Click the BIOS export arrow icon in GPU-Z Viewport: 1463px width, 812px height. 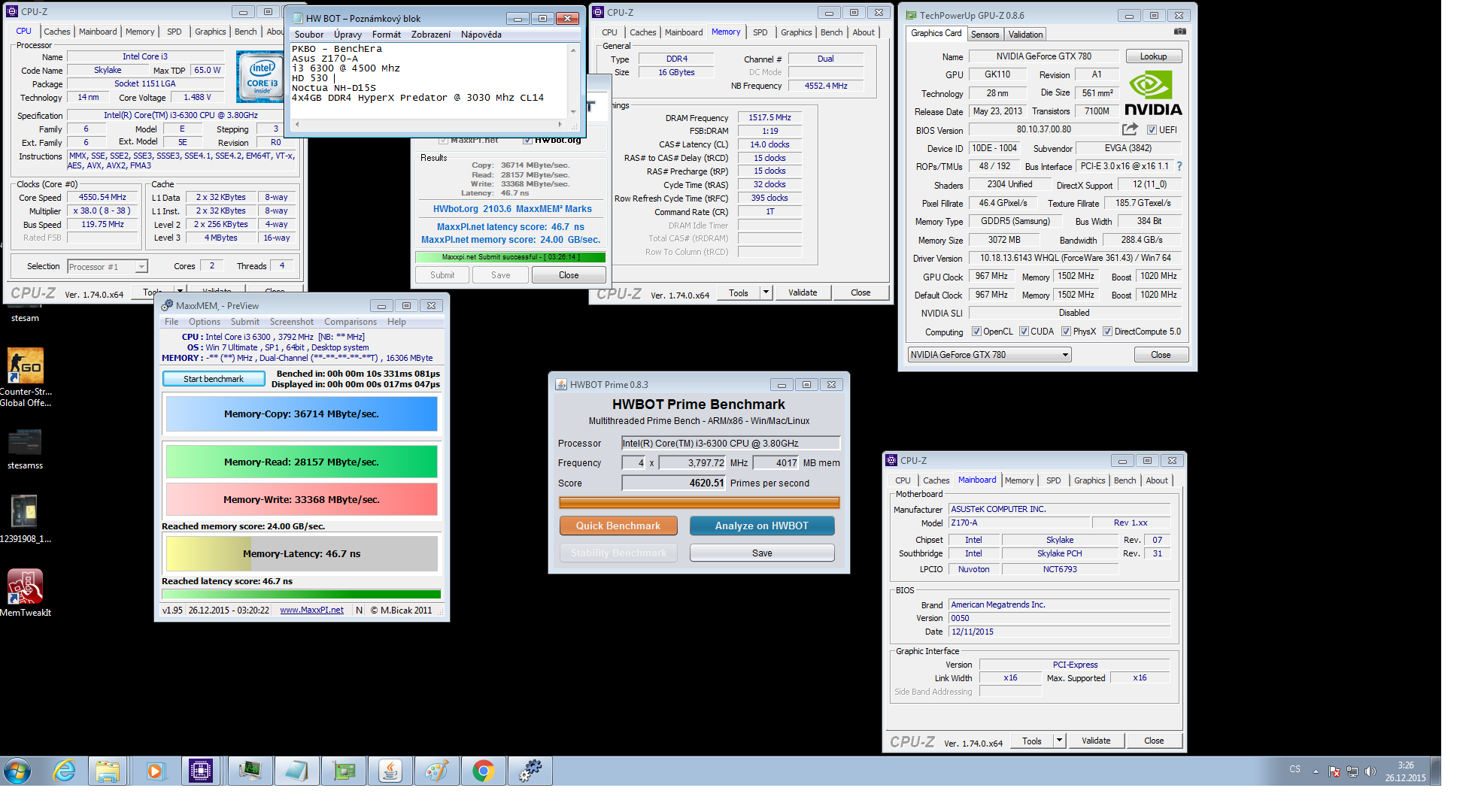click(1130, 129)
